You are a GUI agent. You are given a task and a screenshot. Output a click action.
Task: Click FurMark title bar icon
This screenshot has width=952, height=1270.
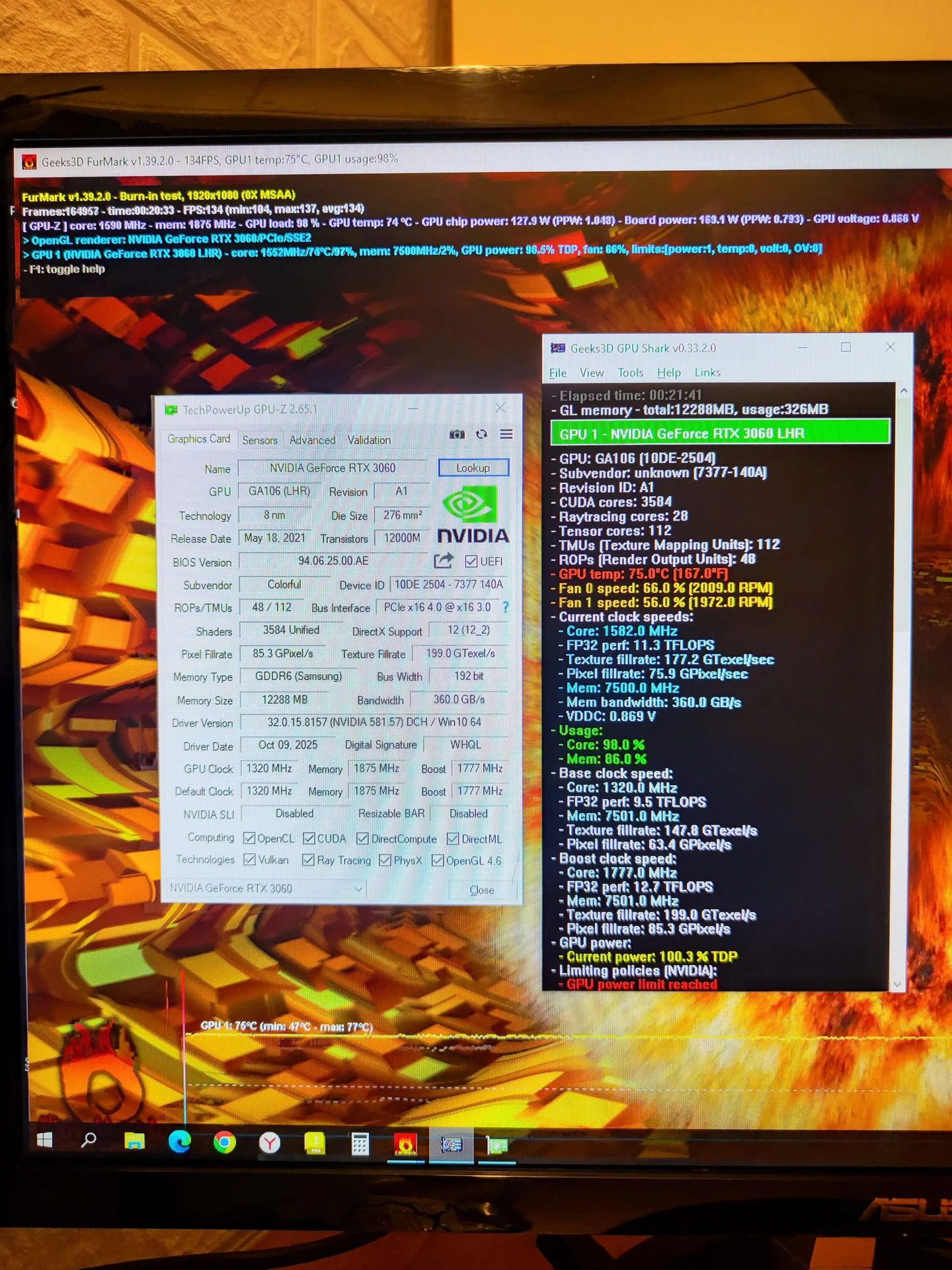coord(29,162)
